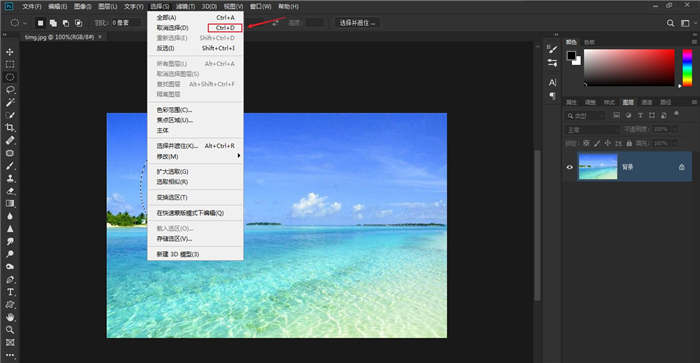The height and width of the screenshot is (363, 700).
Task: Toggle type layer filter T icon
Action: coord(640,115)
